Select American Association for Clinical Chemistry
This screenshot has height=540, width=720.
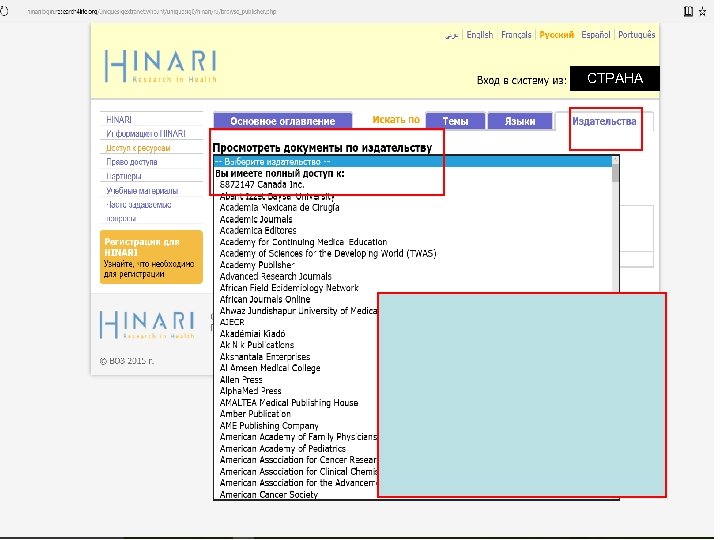[298, 472]
